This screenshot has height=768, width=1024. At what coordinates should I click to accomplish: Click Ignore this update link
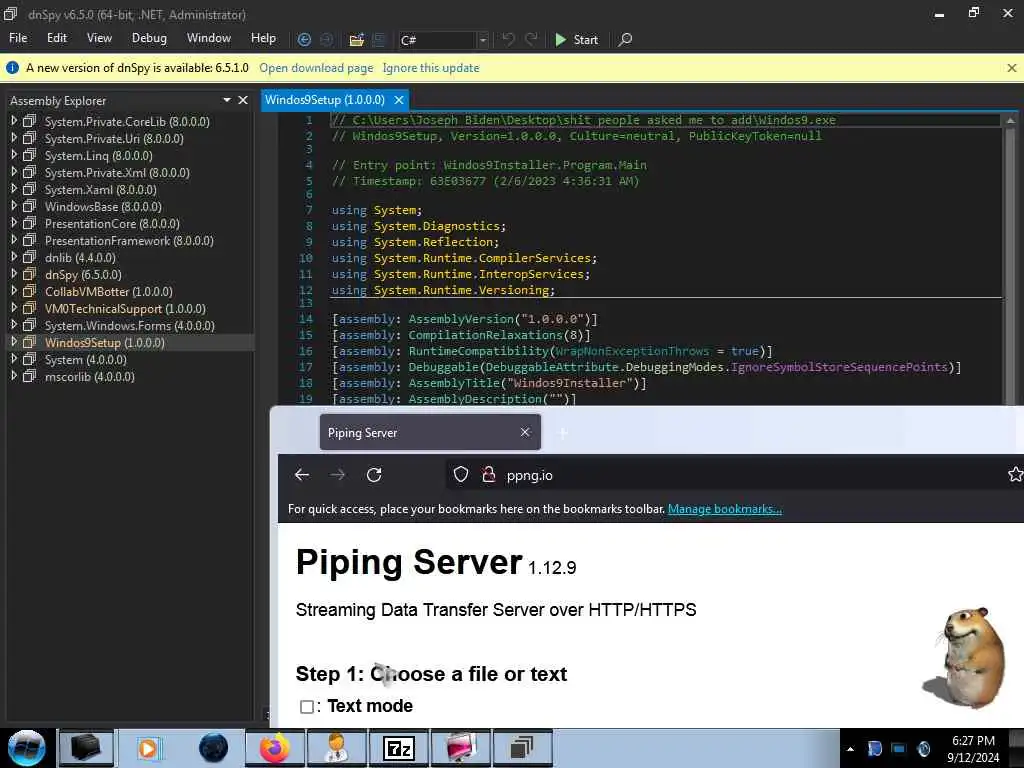click(x=430, y=68)
